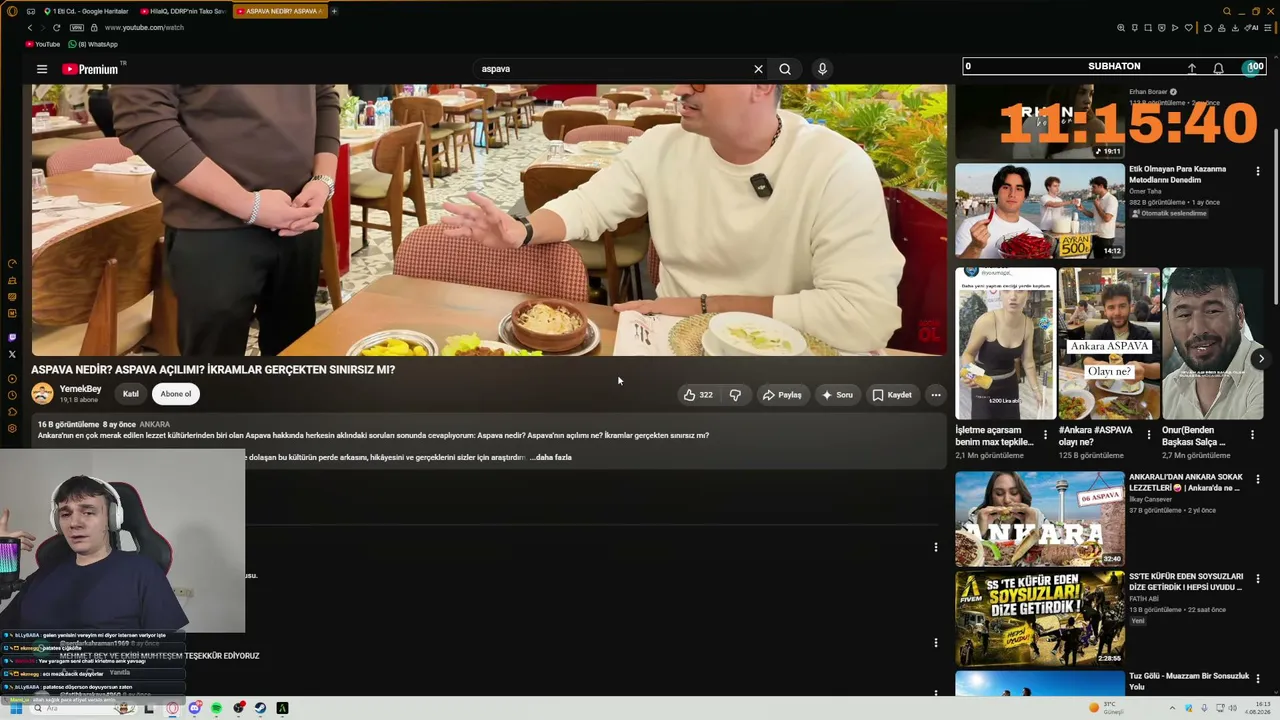Open SS'TE KÜFÜR EDEN SOYSUZLARI video thumbnail
Screen dimensions: 1280x720
click(x=1040, y=618)
